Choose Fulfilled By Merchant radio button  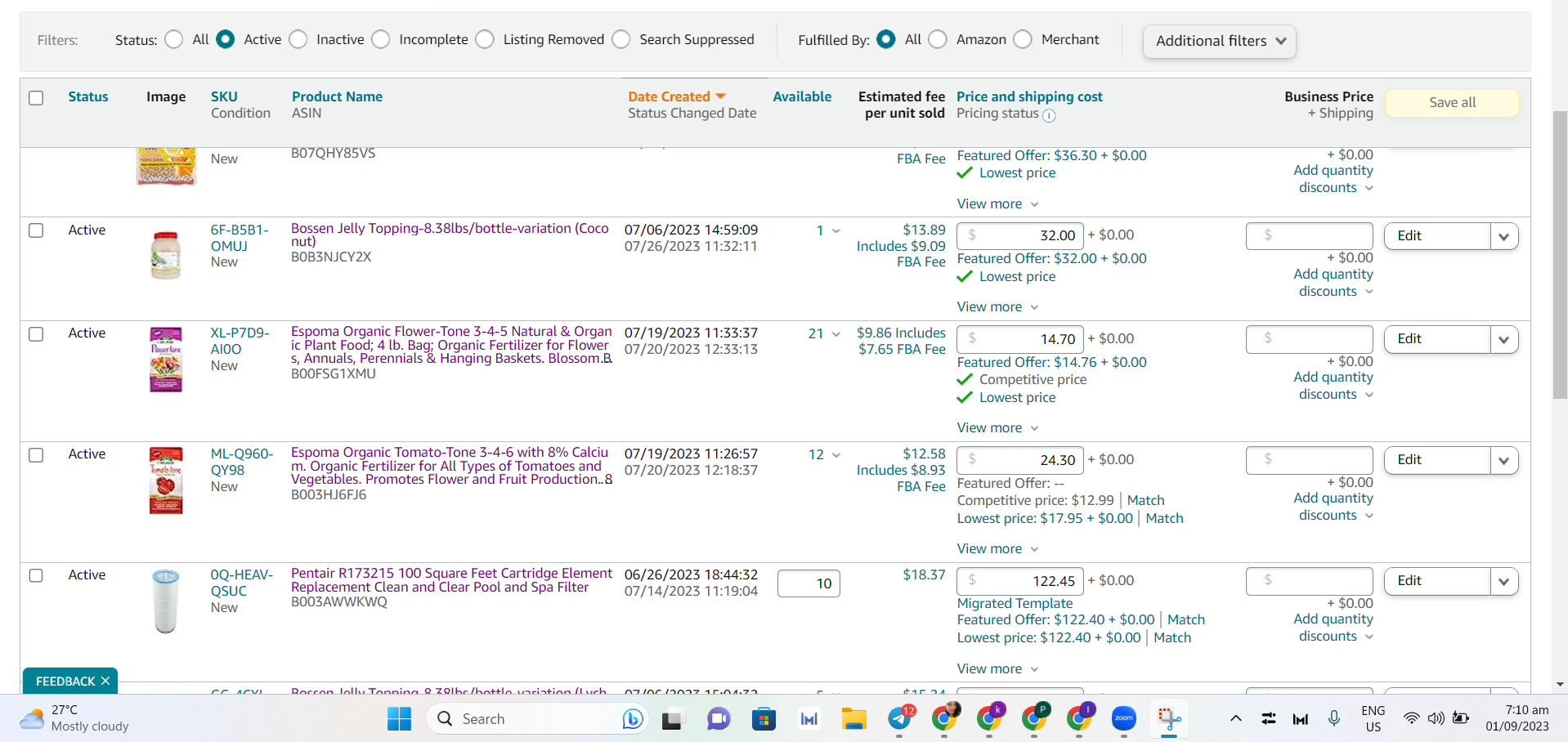tap(1023, 39)
